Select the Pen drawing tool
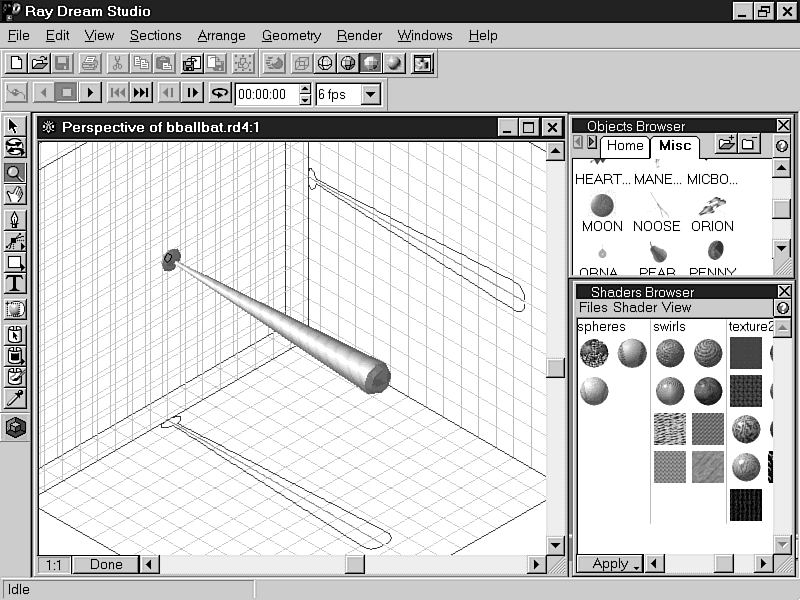 [x=15, y=219]
